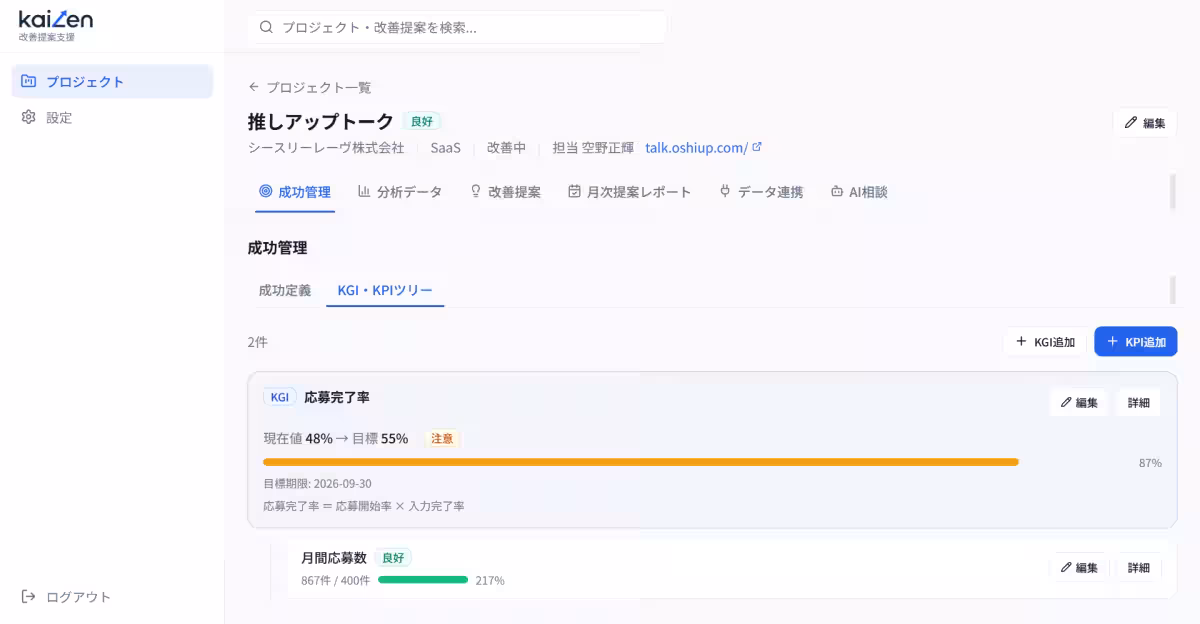This screenshot has height=624, width=1200.
Task: Click the green 217% progress bar
Action: (x=423, y=579)
